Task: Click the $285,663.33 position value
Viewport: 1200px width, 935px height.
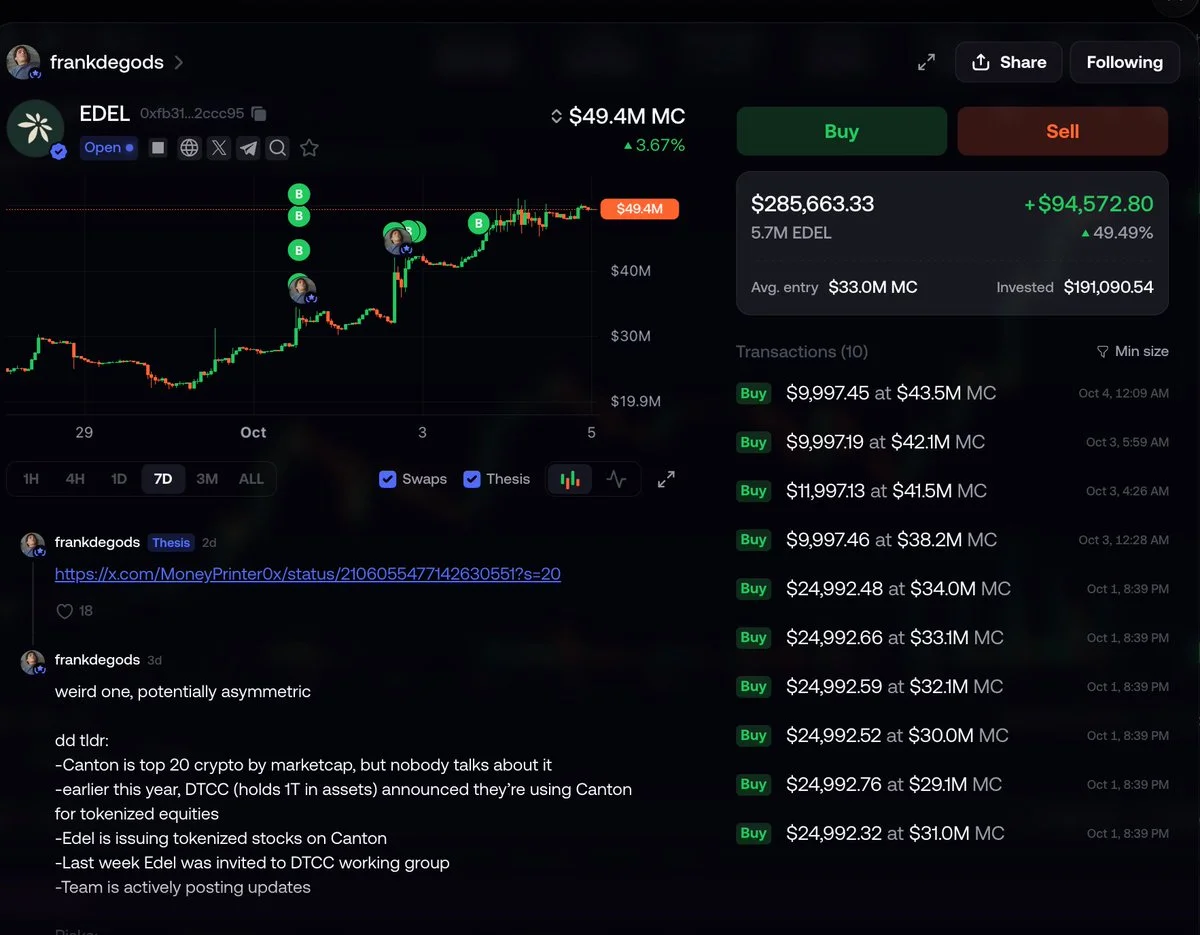Action: 812,204
